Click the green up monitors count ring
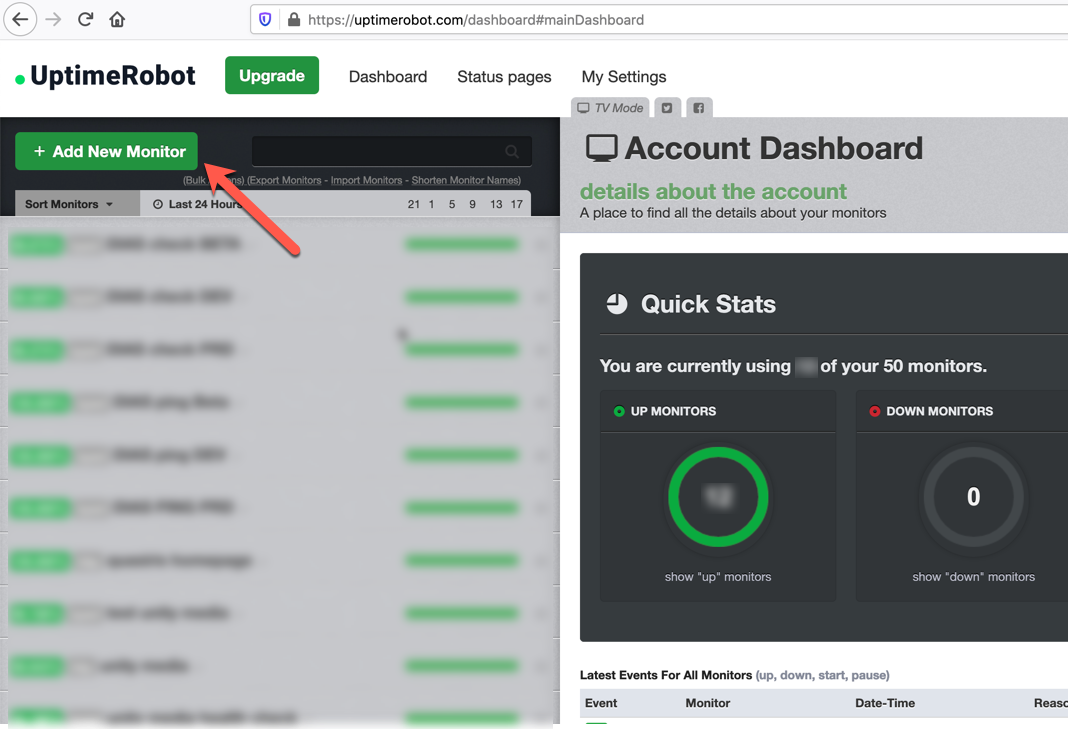 pyautogui.click(x=718, y=496)
